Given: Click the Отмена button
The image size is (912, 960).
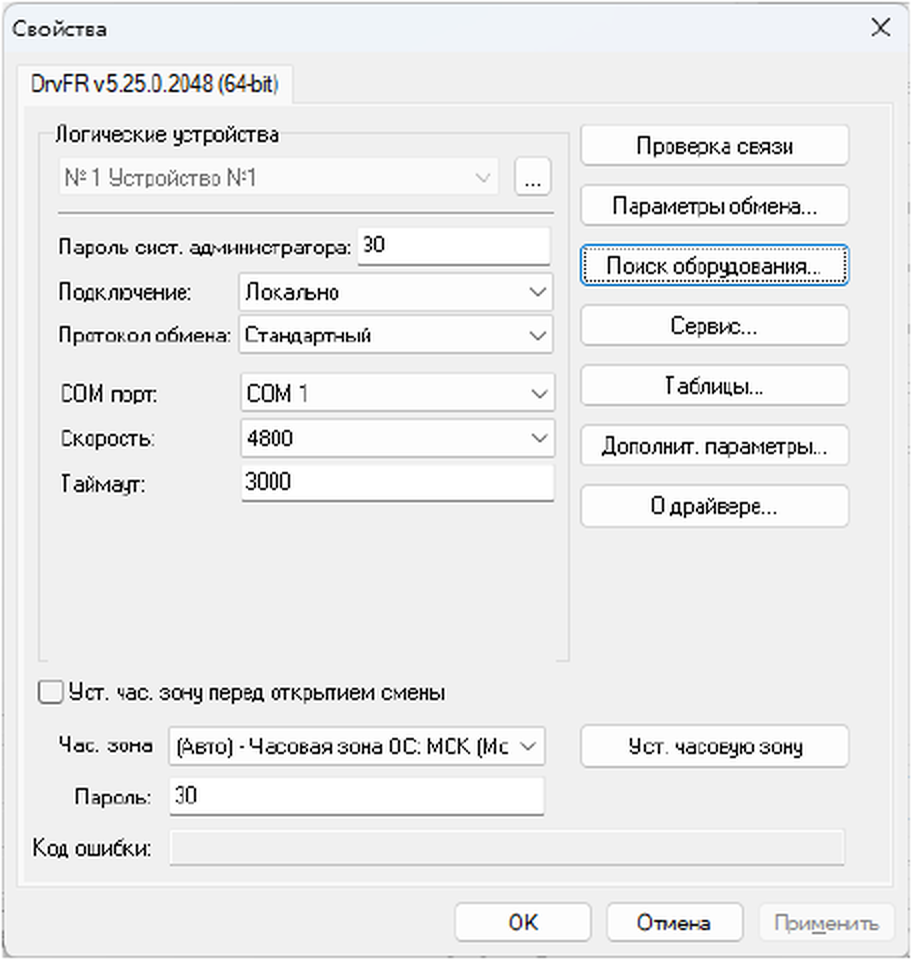Looking at the screenshot, I should click(675, 922).
